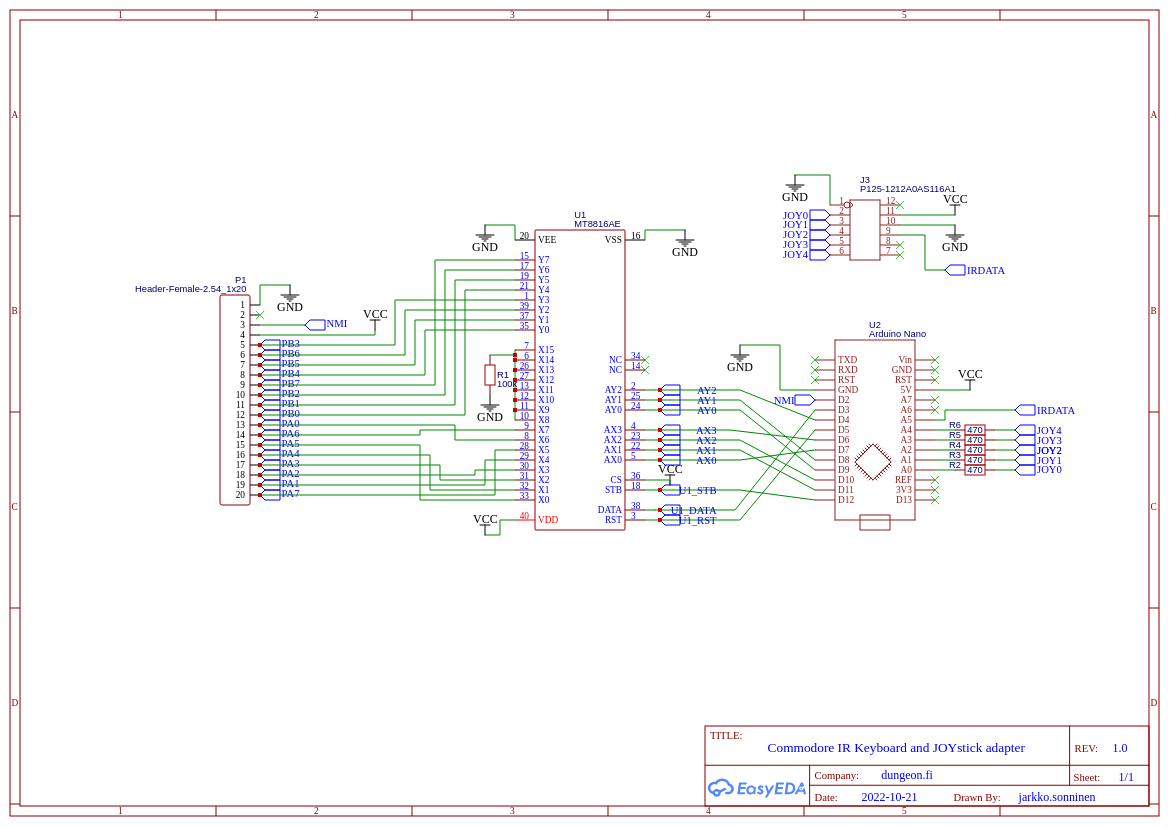1169x827 pixels.
Task: Select the R1 100k resistor symbol
Action: [x=490, y=375]
